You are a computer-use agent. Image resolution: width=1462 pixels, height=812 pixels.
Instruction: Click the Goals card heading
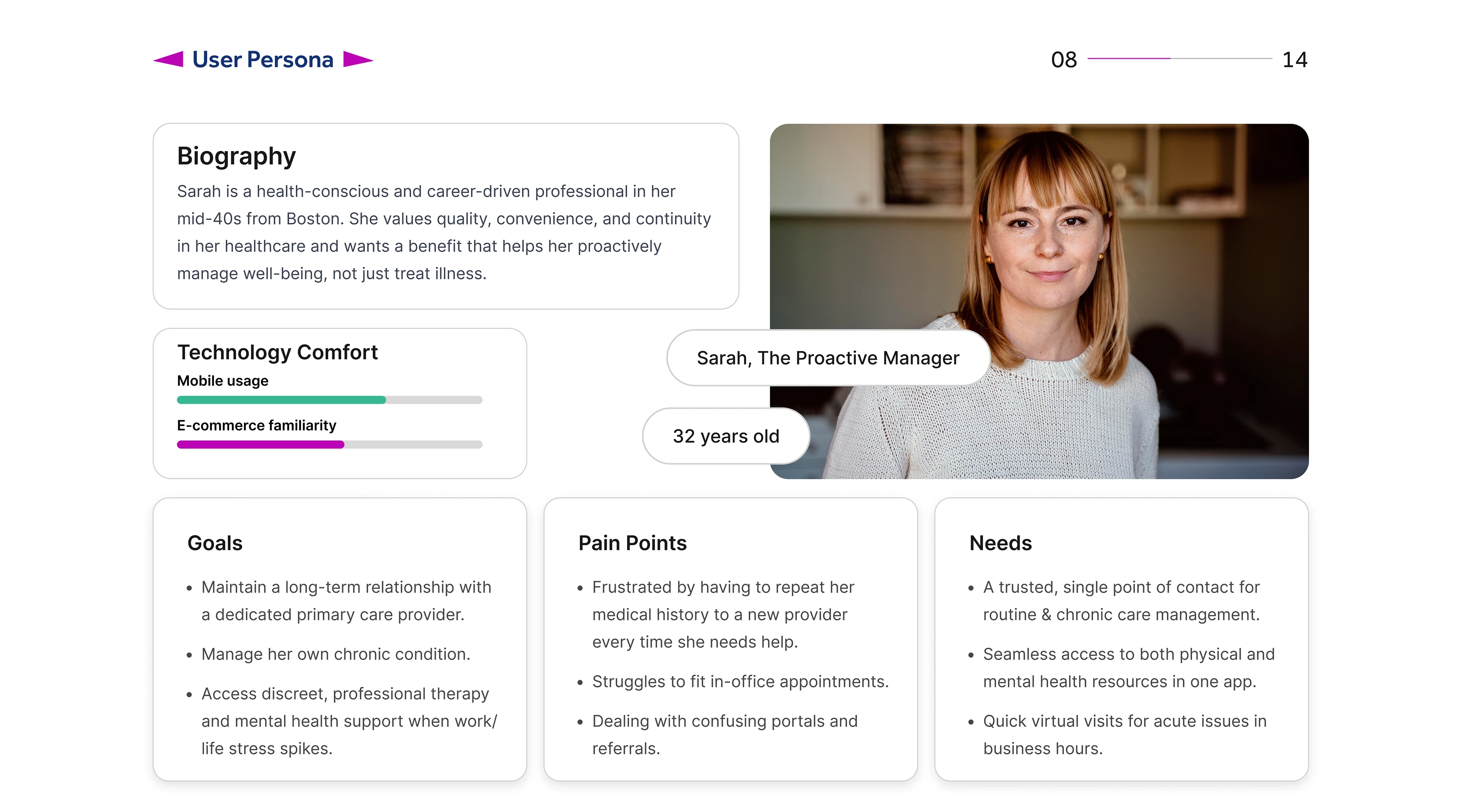(x=215, y=543)
